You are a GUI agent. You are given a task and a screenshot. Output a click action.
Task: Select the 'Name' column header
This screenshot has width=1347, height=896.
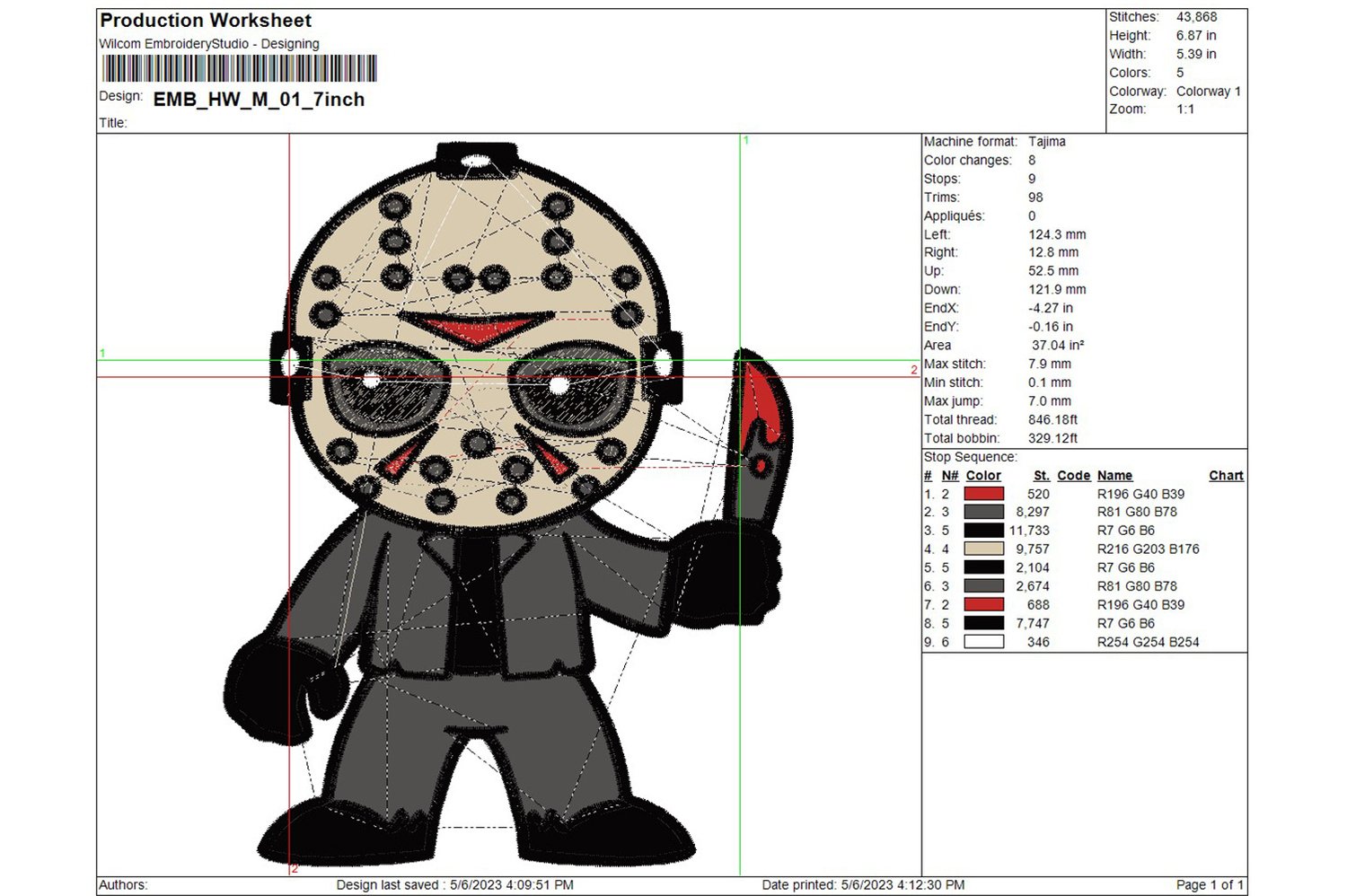pyautogui.click(x=1114, y=476)
